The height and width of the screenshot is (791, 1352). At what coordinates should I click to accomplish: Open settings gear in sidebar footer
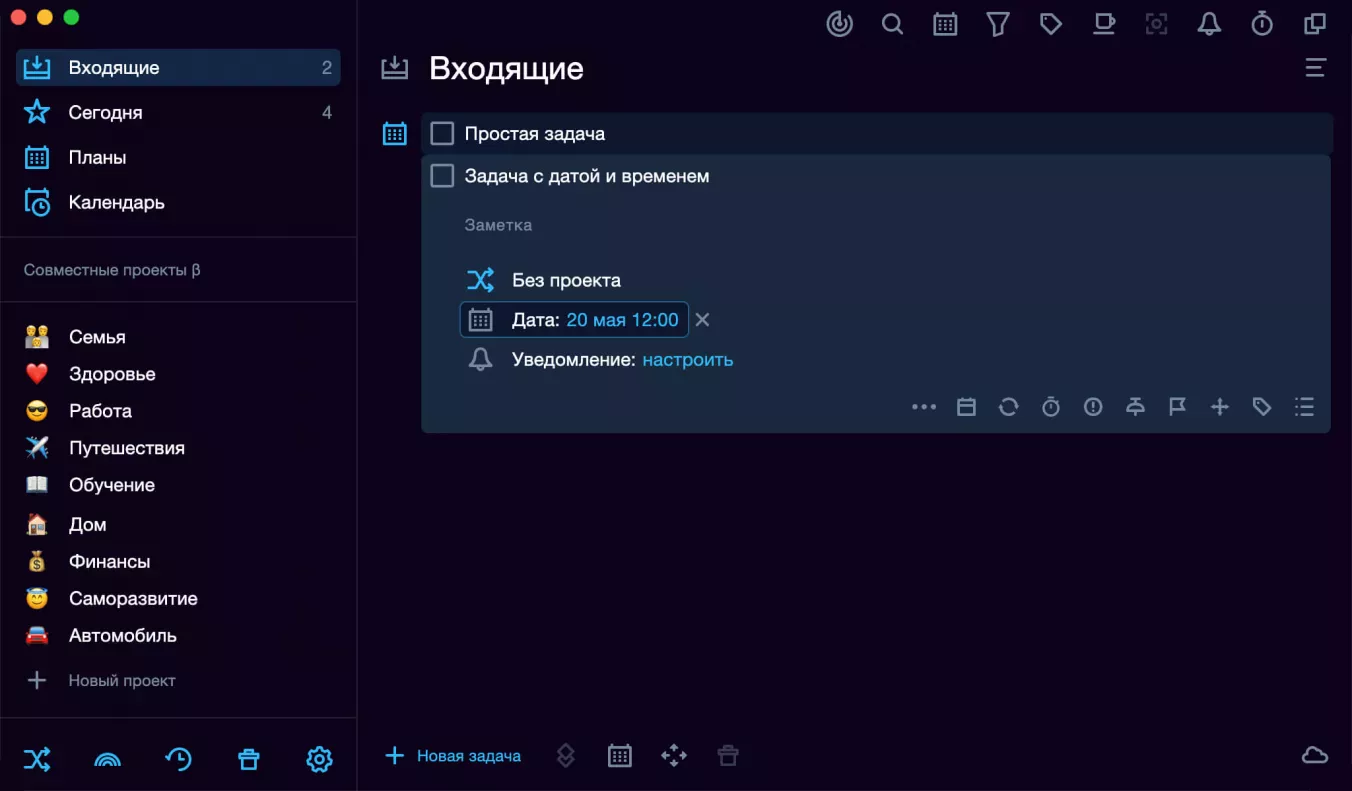(x=319, y=759)
